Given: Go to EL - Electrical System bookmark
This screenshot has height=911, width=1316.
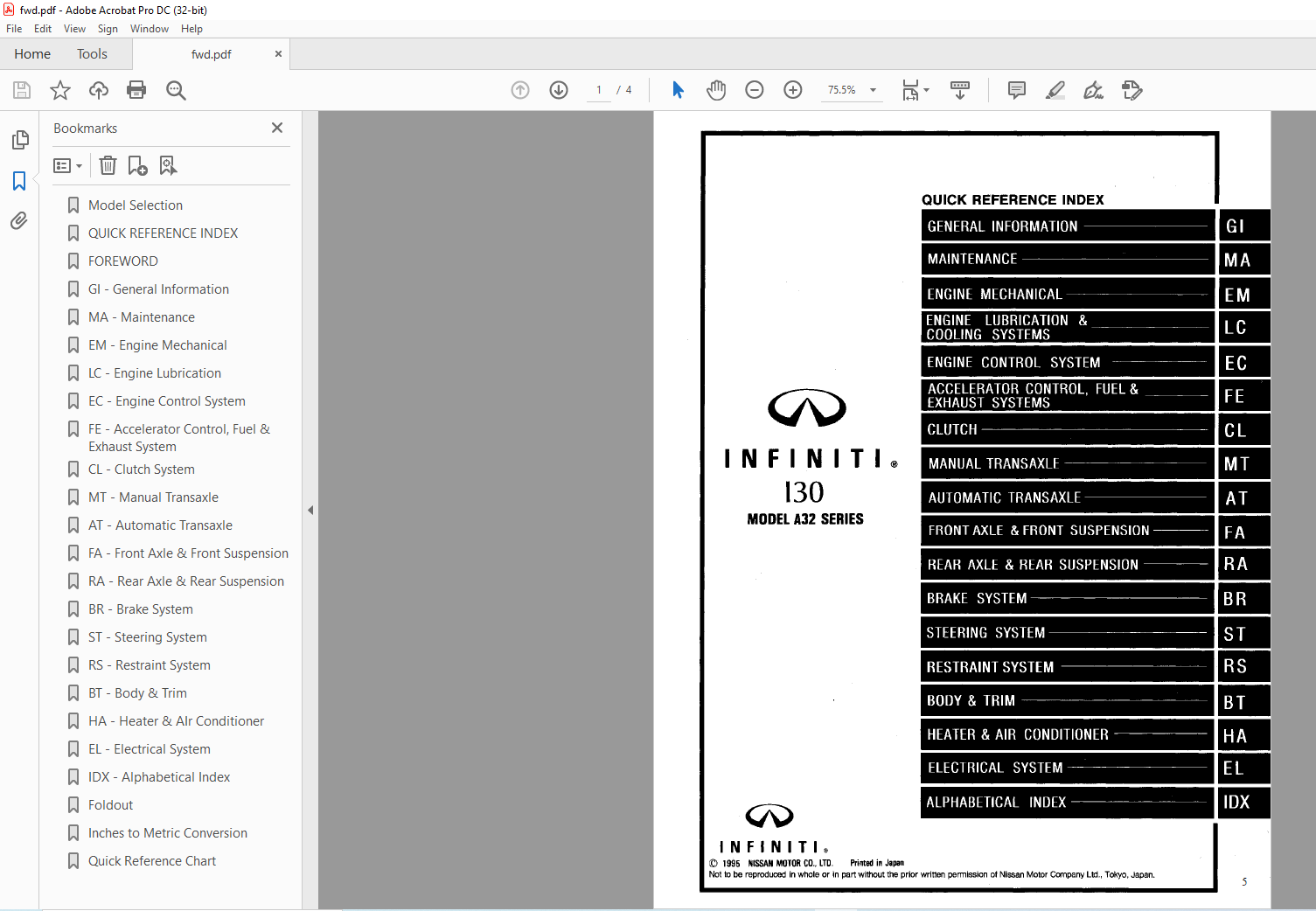Looking at the screenshot, I should [x=150, y=749].
